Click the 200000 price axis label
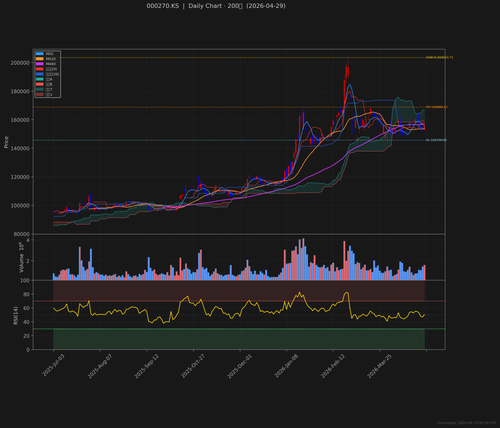This screenshot has height=428, width=500. 20,63
